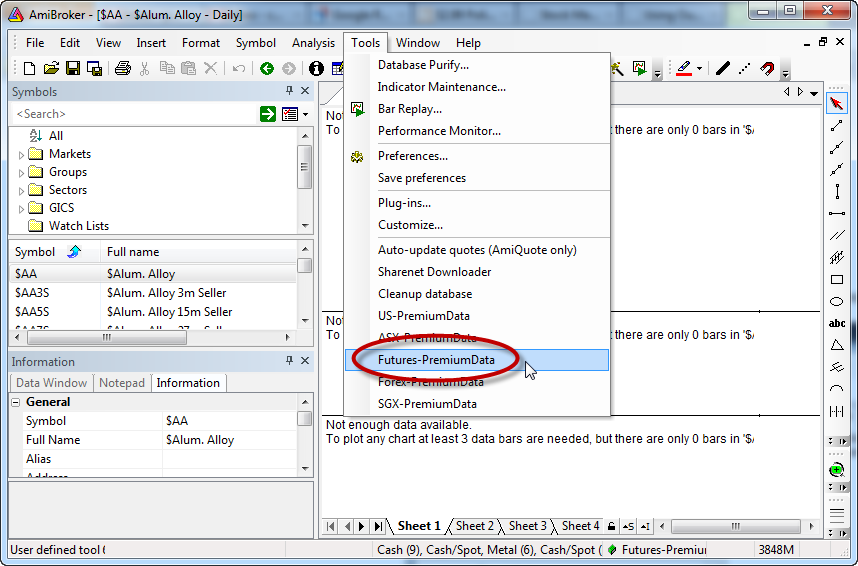Screen dimensions: 858x566
Task: Click the Save floppy disk icon
Action: click(73, 68)
